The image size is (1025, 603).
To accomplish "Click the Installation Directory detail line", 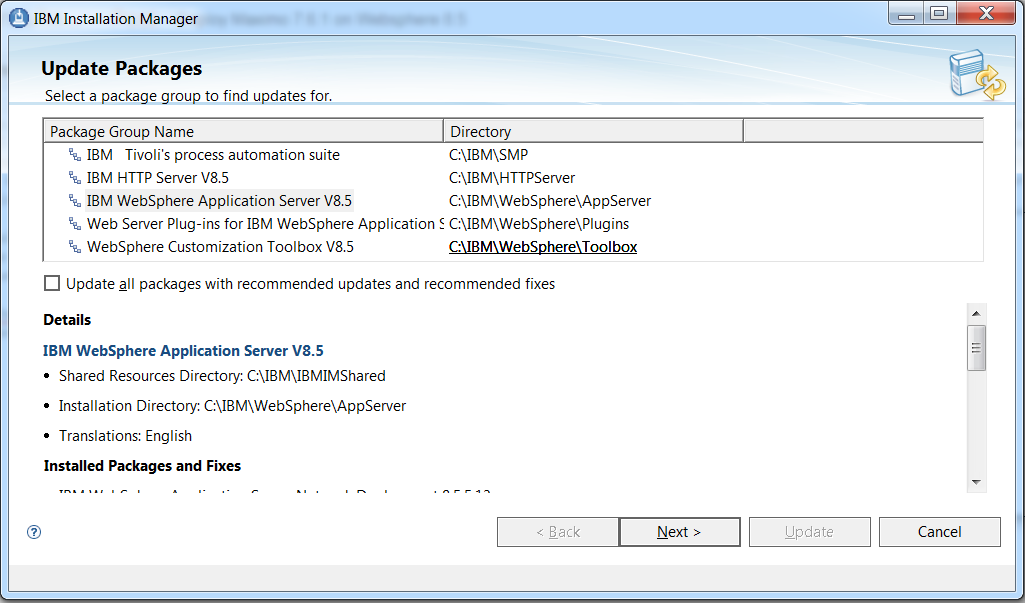I will (233, 406).
